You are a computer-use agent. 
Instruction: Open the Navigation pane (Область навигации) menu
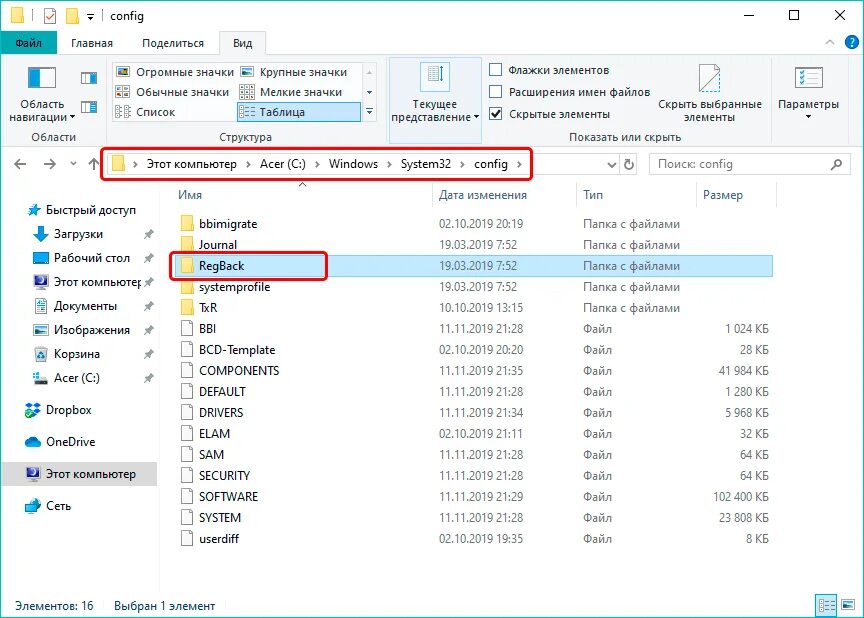[42, 94]
